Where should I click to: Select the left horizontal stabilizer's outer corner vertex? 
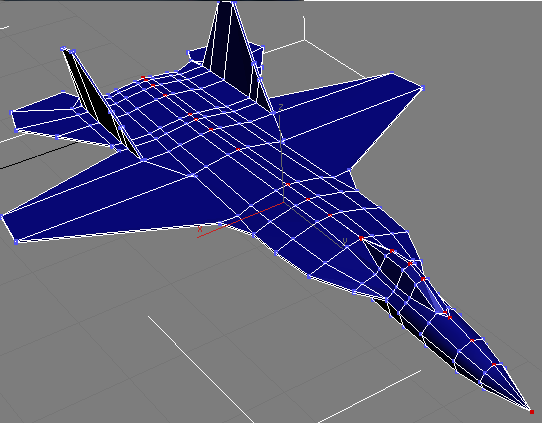click(11, 112)
